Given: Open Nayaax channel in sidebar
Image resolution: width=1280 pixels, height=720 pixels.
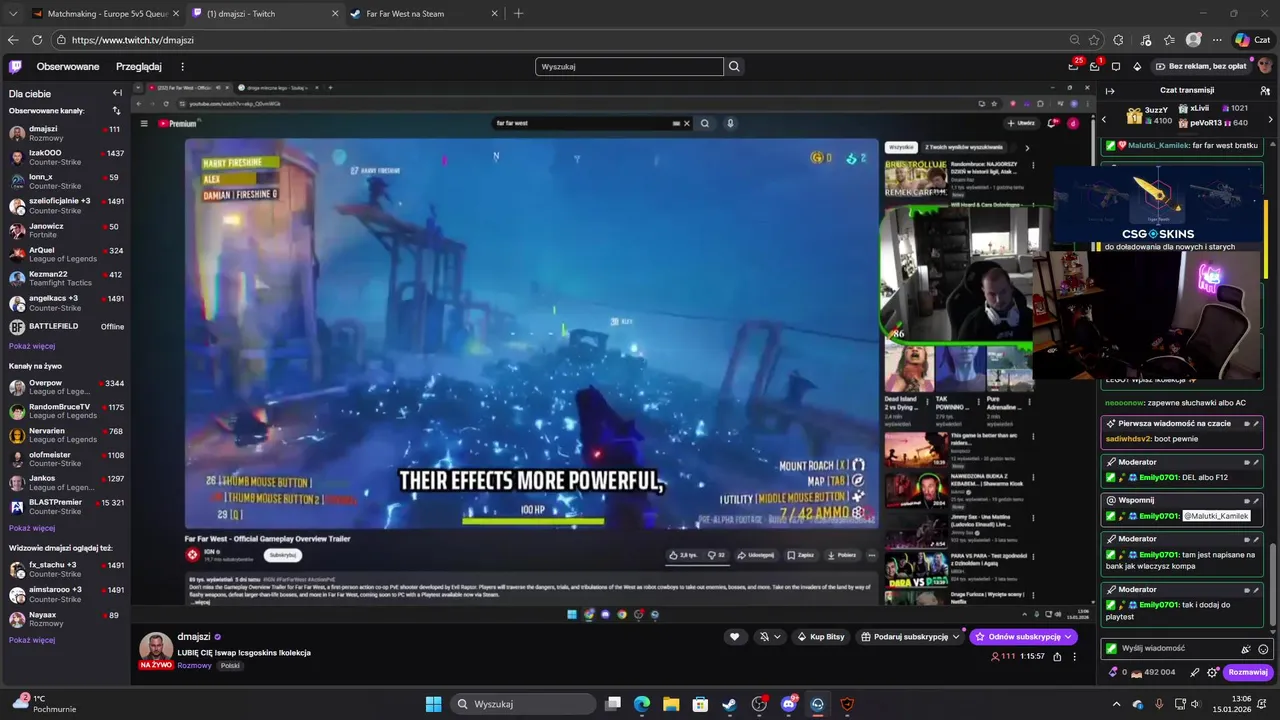Looking at the screenshot, I should (x=65, y=619).
